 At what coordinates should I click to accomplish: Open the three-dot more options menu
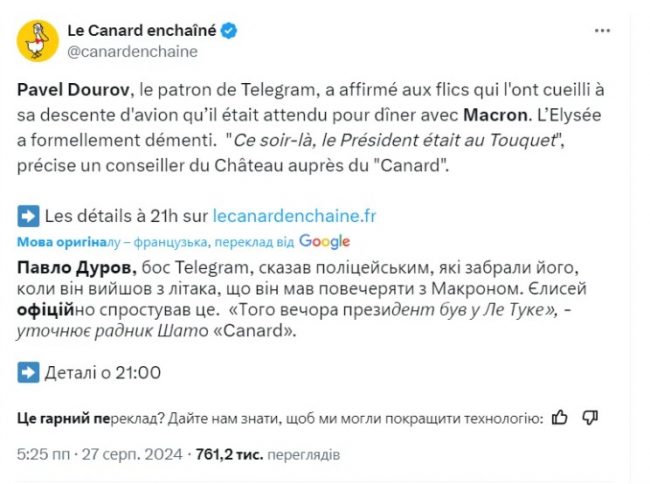602,31
